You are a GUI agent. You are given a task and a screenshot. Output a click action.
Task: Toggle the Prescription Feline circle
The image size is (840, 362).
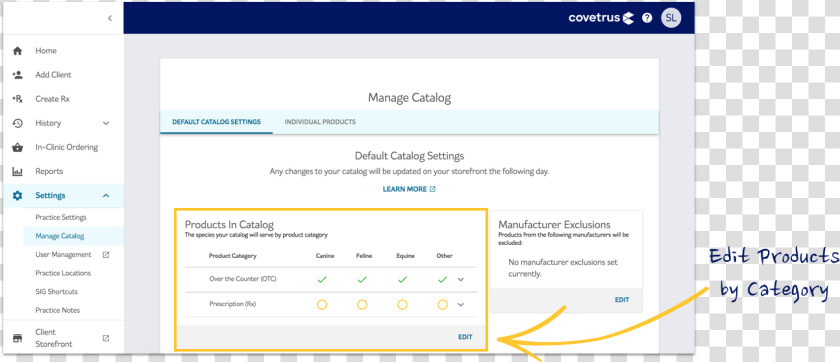[362, 305]
